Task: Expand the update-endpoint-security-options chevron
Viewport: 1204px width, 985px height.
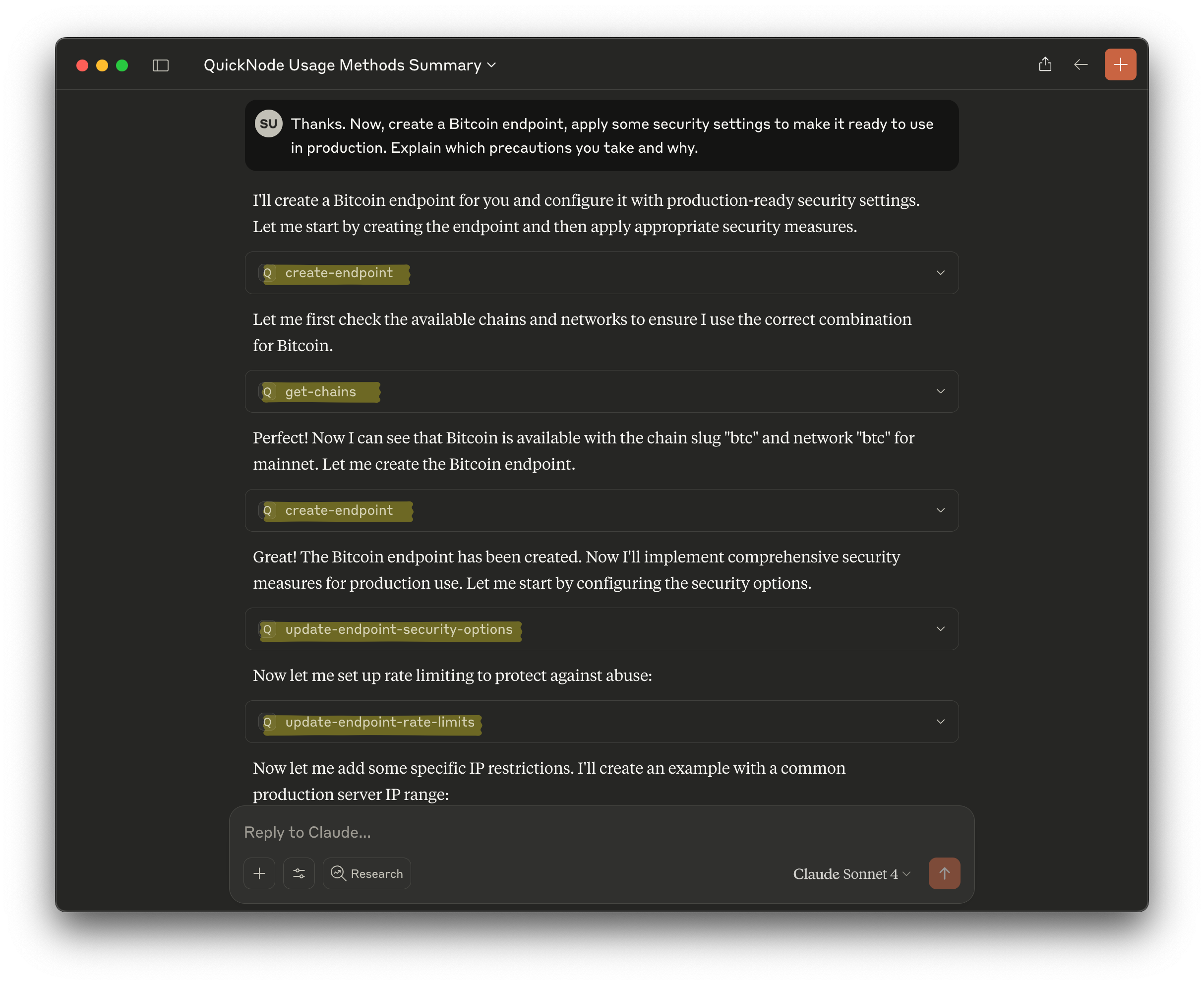Action: [x=940, y=629]
